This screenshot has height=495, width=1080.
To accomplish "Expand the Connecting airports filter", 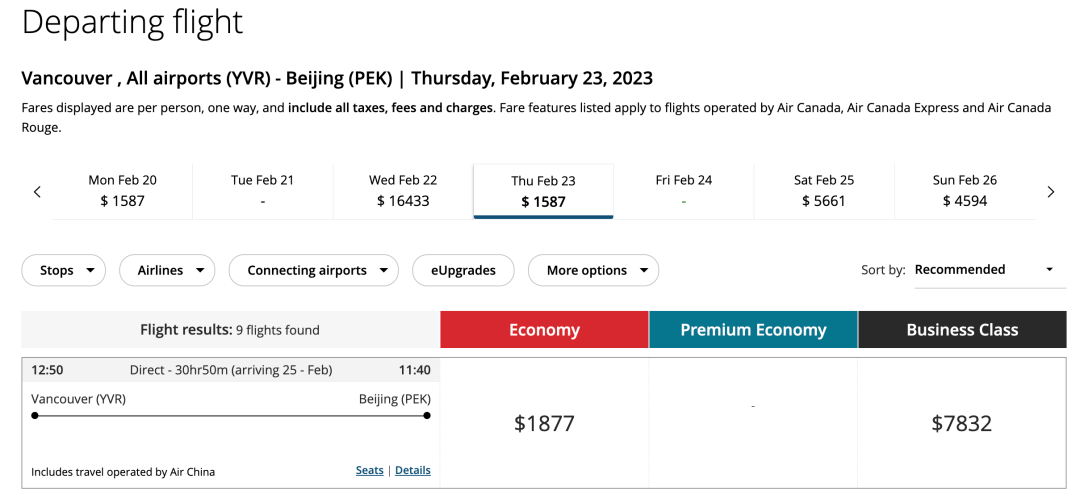I will click(x=313, y=271).
